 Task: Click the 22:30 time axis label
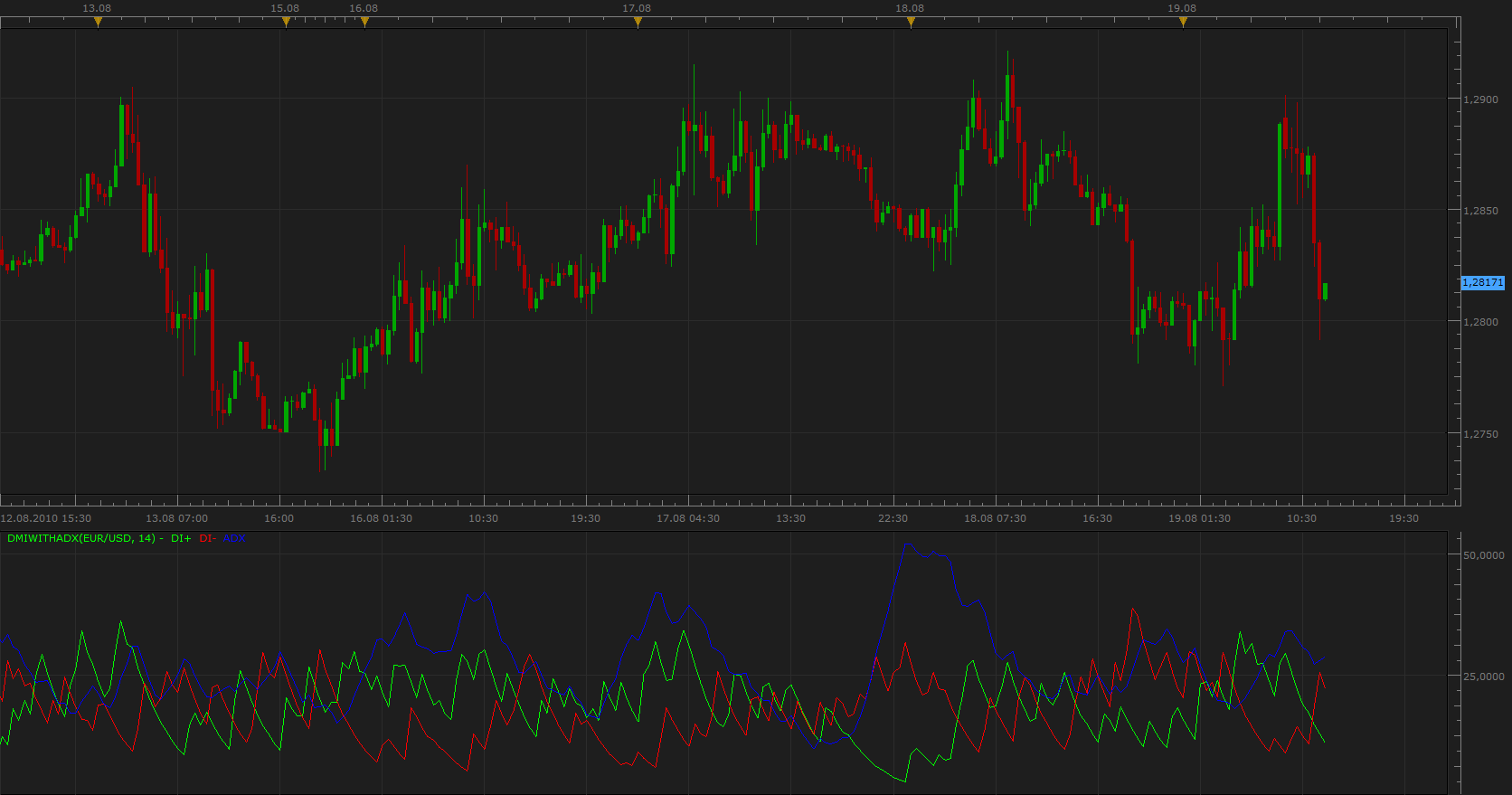[893, 518]
